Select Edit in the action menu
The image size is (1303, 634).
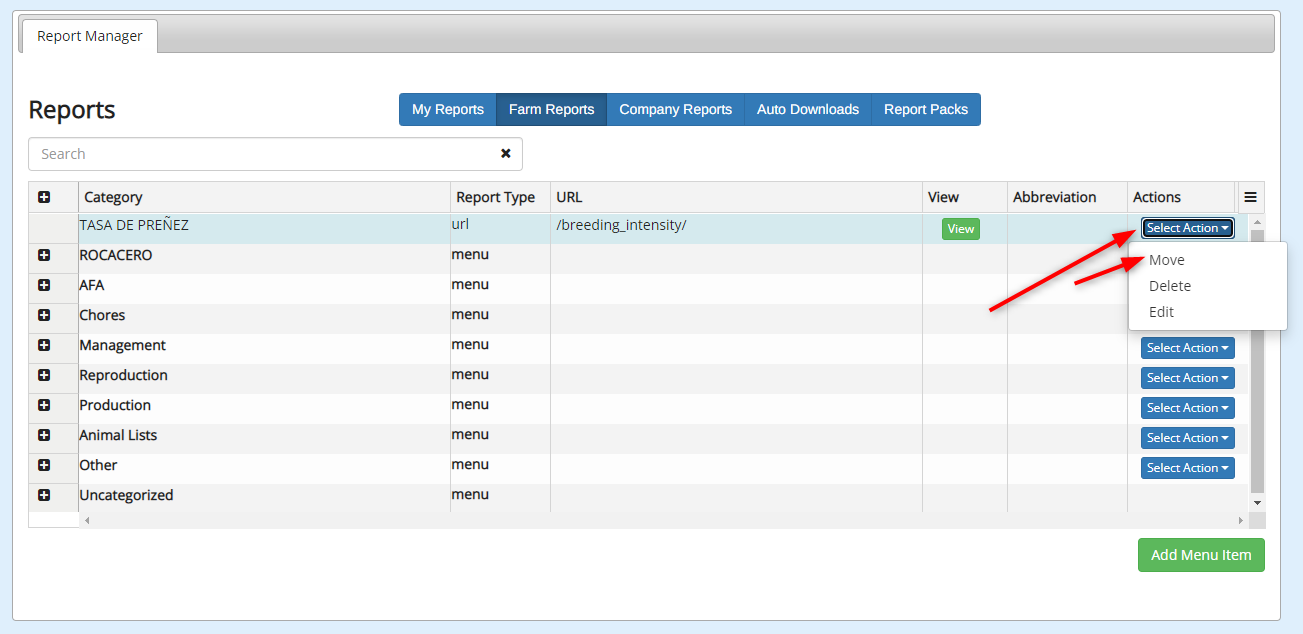[x=1161, y=312]
